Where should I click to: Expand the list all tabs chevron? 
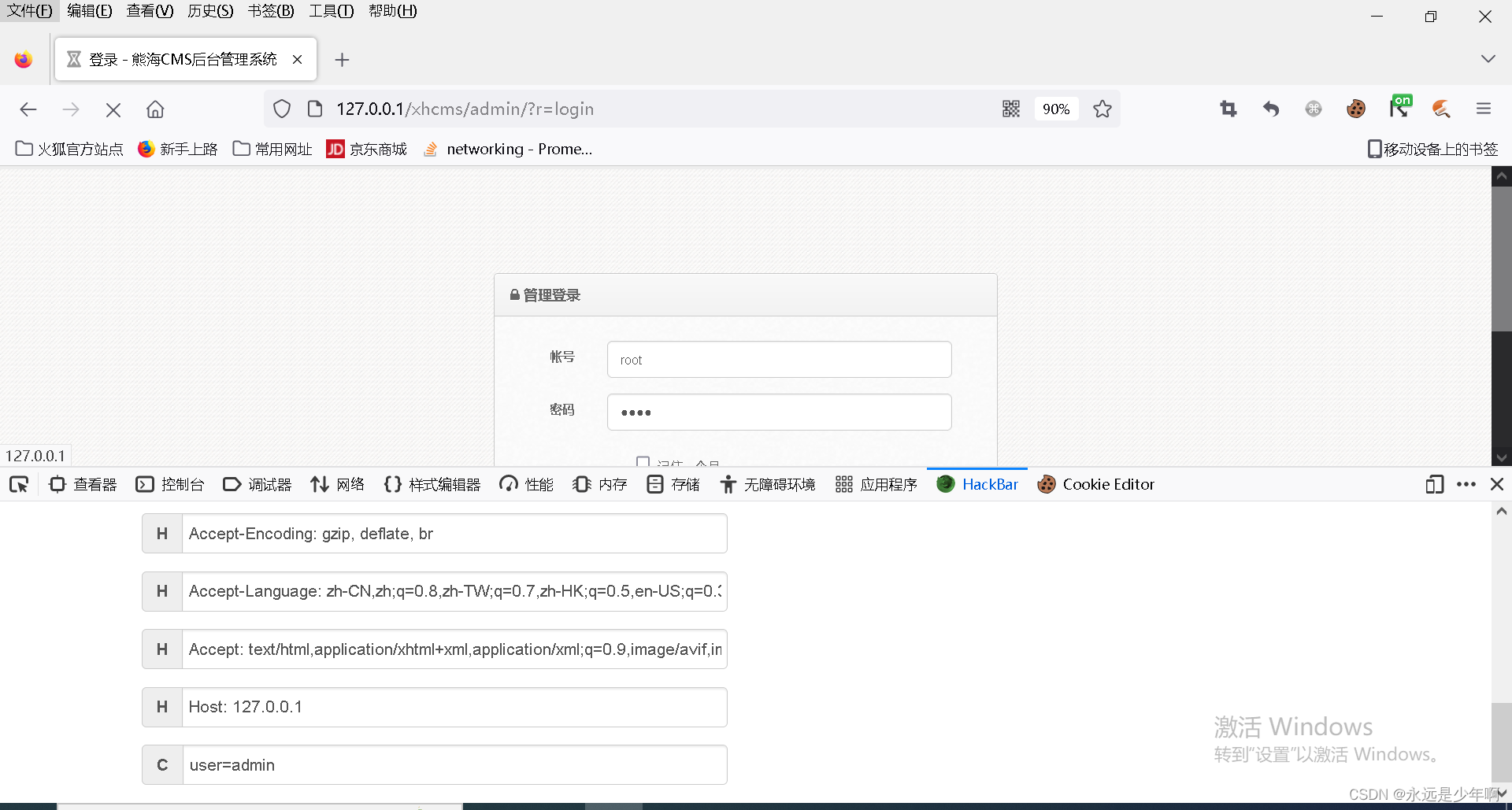(1488, 59)
